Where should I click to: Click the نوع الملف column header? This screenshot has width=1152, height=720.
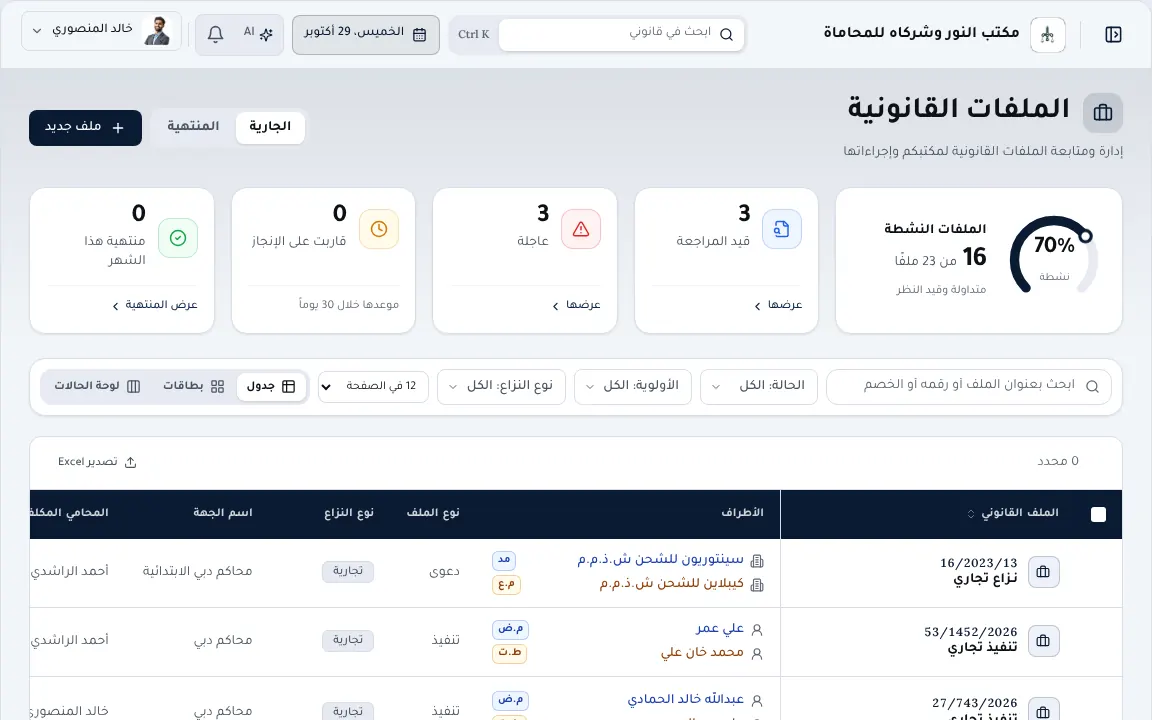tap(433, 513)
